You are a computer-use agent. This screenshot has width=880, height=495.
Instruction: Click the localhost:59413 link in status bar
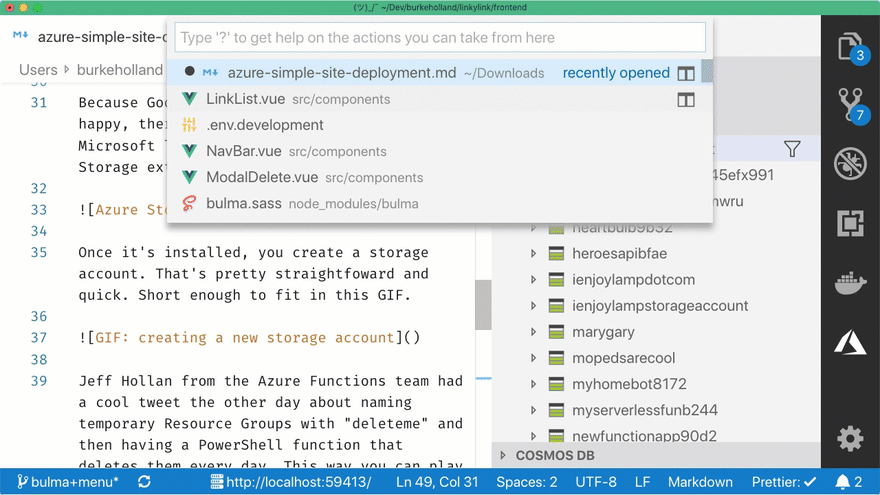click(x=291, y=482)
